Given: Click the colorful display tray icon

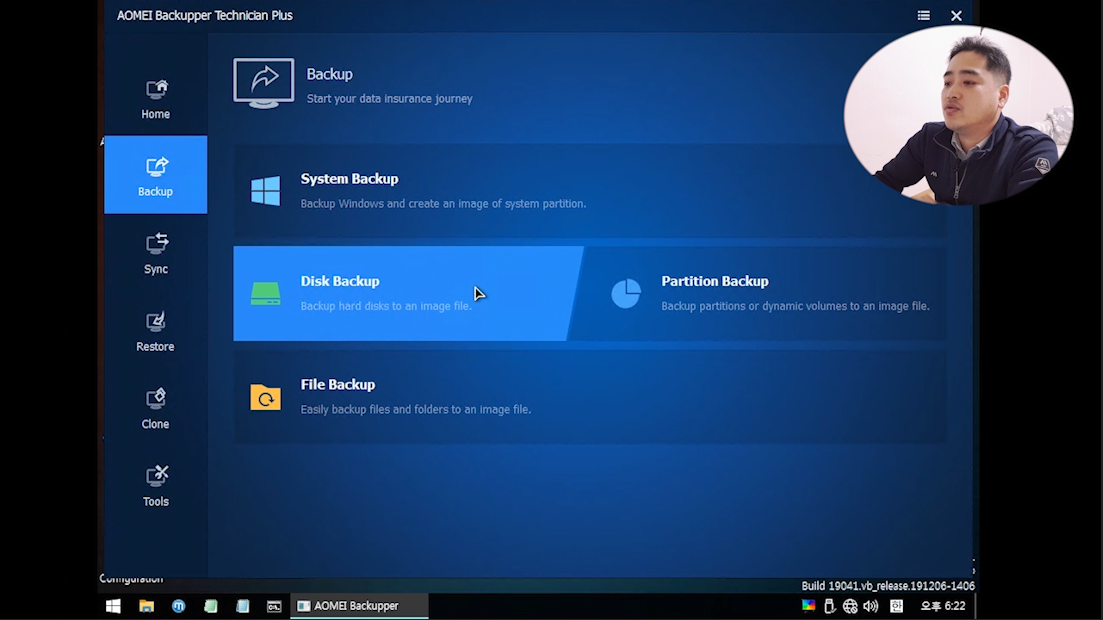Looking at the screenshot, I should (x=808, y=606).
